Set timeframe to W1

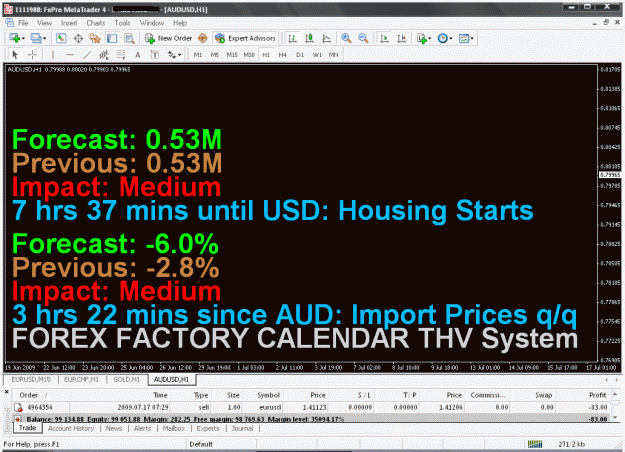(x=317, y=55)
